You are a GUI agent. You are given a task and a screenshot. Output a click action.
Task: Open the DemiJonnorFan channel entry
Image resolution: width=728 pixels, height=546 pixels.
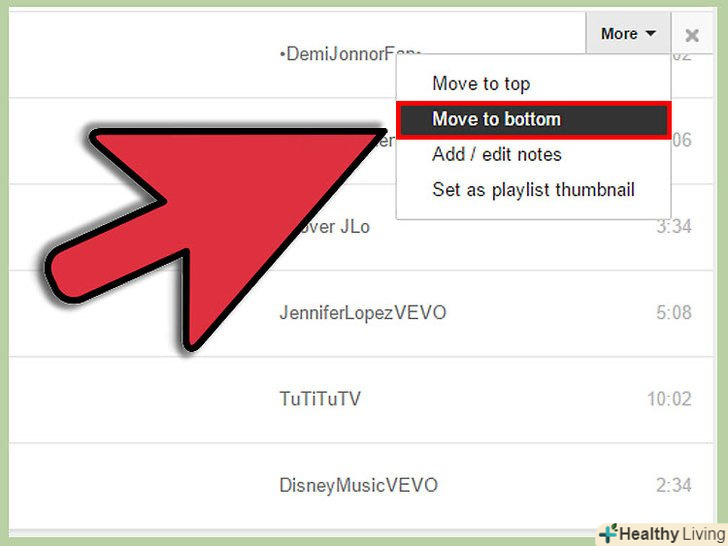tap(338, 54)
